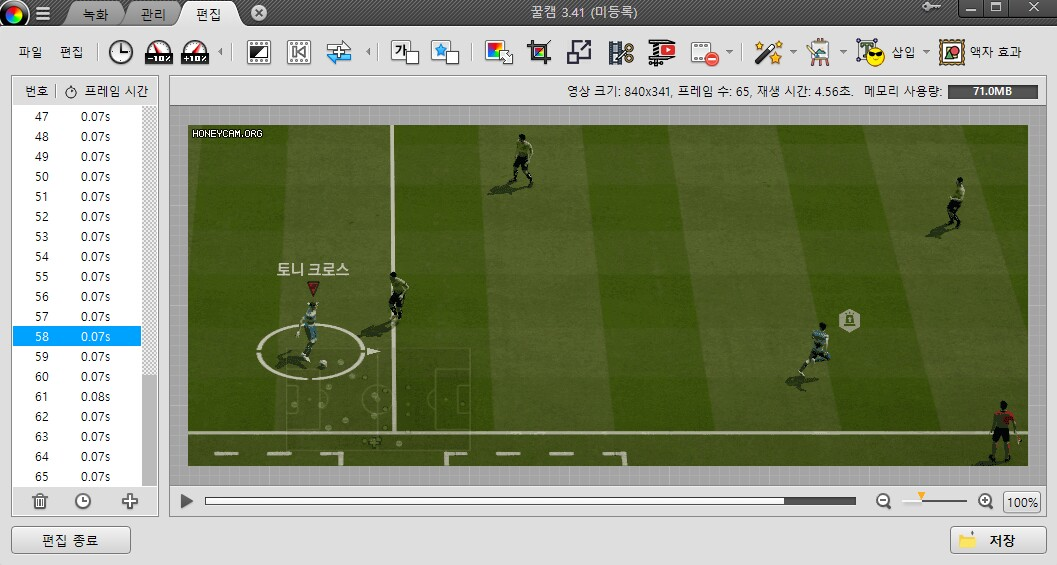Select frame 62 in the frame list
The height and width of the screenshot is (565, 1057).
click(76, 417)
